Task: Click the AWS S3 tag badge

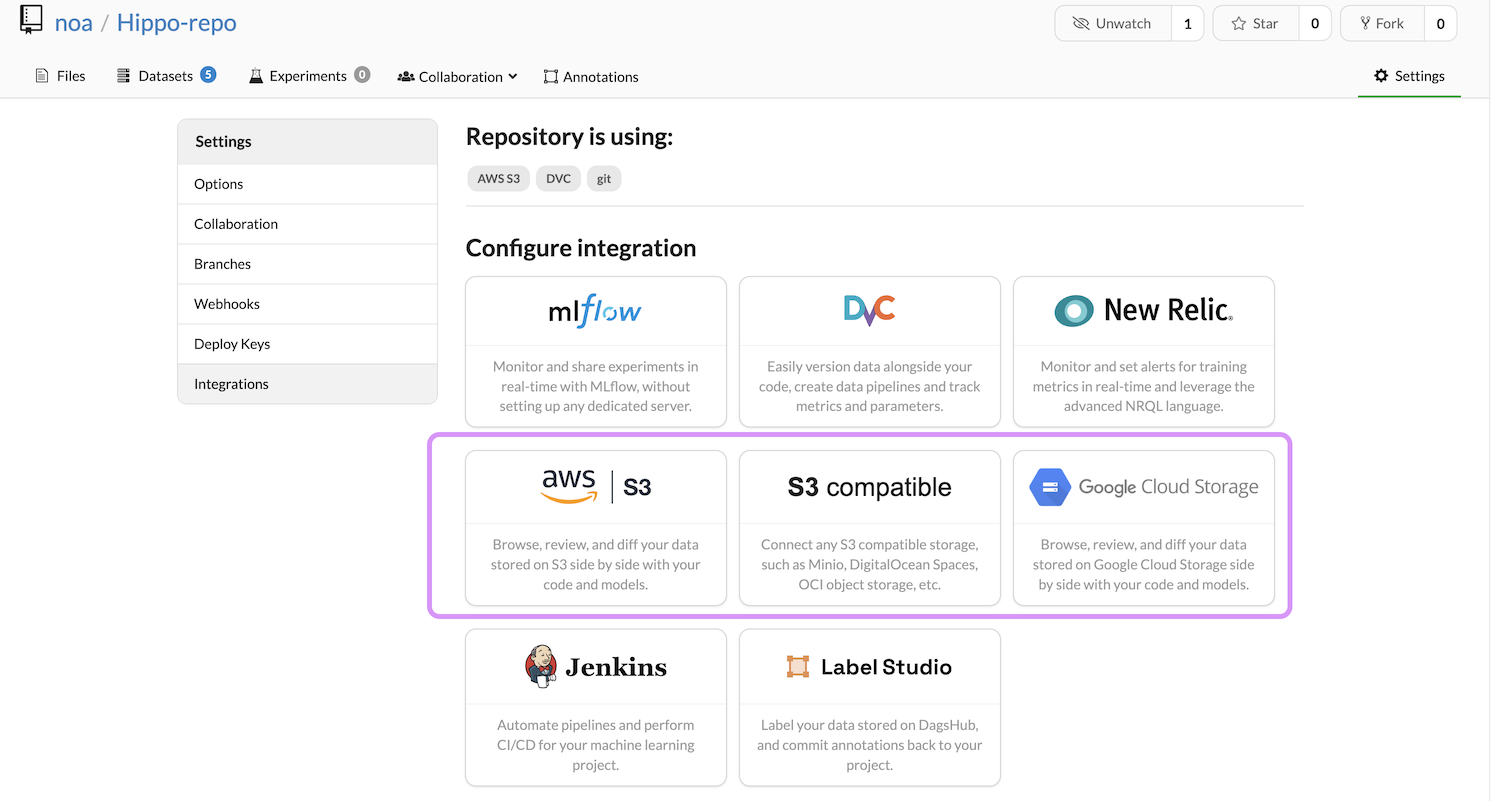Action: pos(498,179)
